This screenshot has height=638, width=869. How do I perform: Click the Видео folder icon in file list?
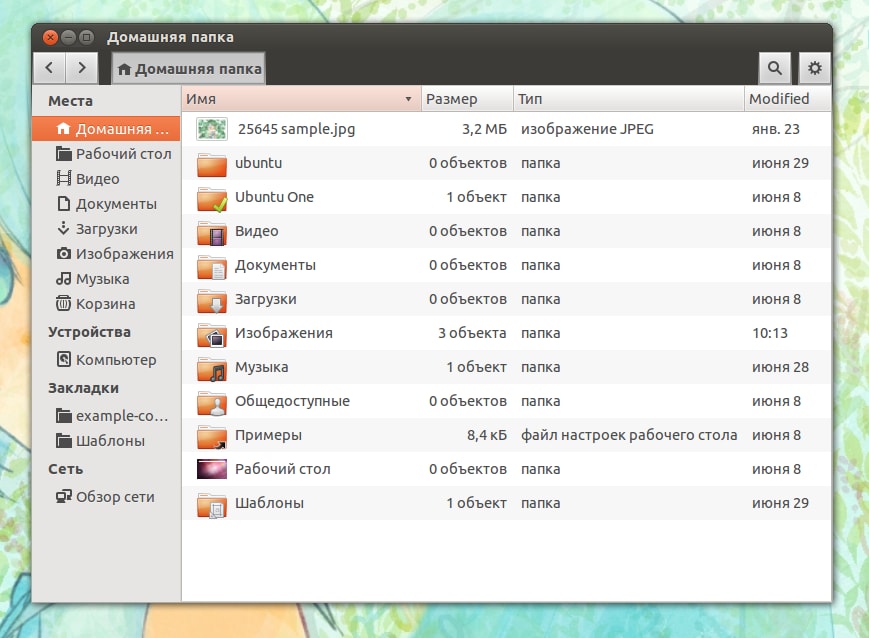pyautogui.click(x=212, y=232)
